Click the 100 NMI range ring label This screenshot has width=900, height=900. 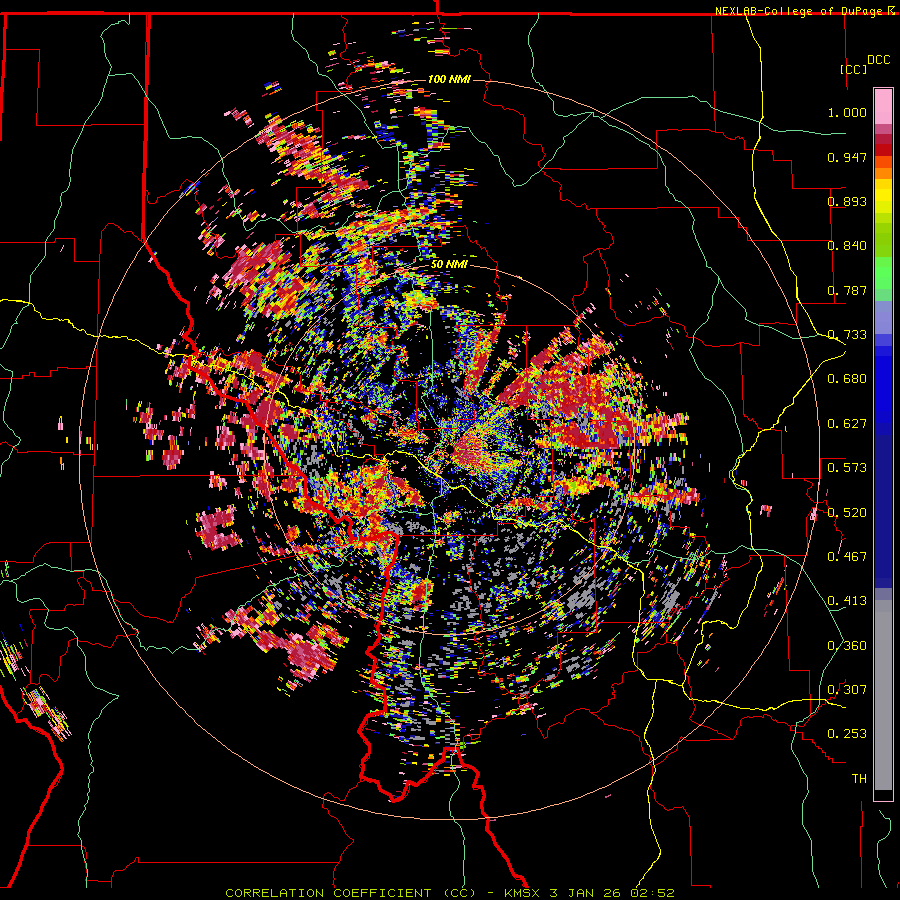click(449, 79)
